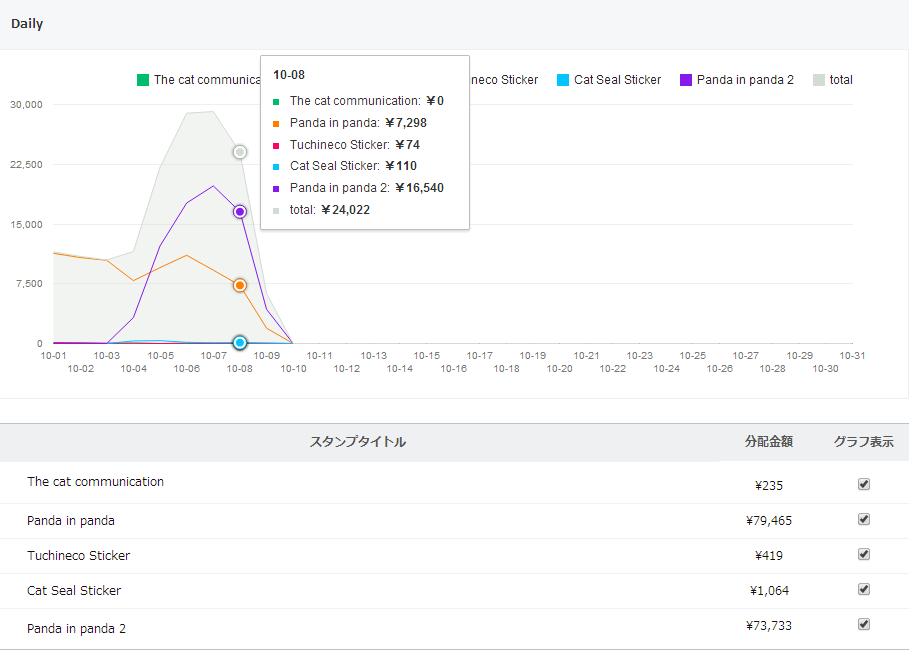Uncheck graph display for Panda in panda
The height and width of the screenshot is (657, 913).
click(864, 519)
